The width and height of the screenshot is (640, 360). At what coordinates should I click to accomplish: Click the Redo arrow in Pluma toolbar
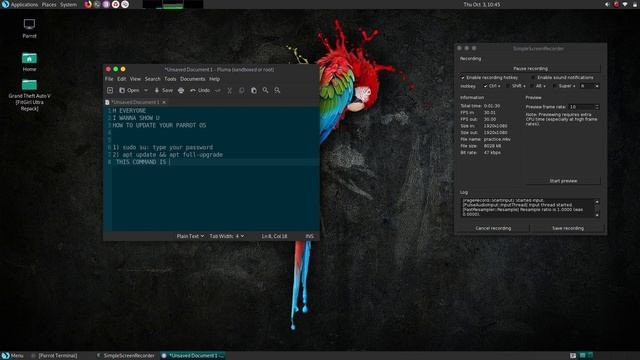click(x=218, y=90)
